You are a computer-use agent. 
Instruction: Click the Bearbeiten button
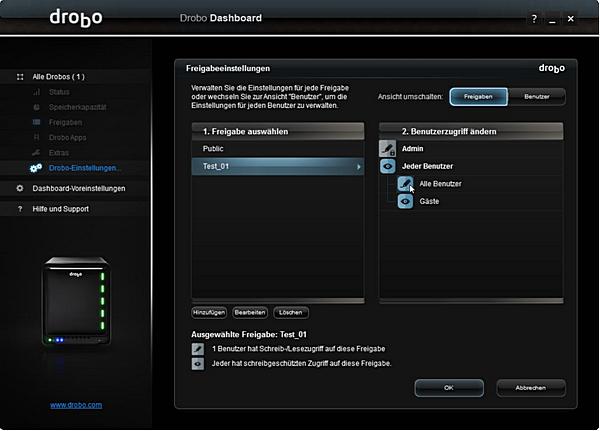coord(250,312)
